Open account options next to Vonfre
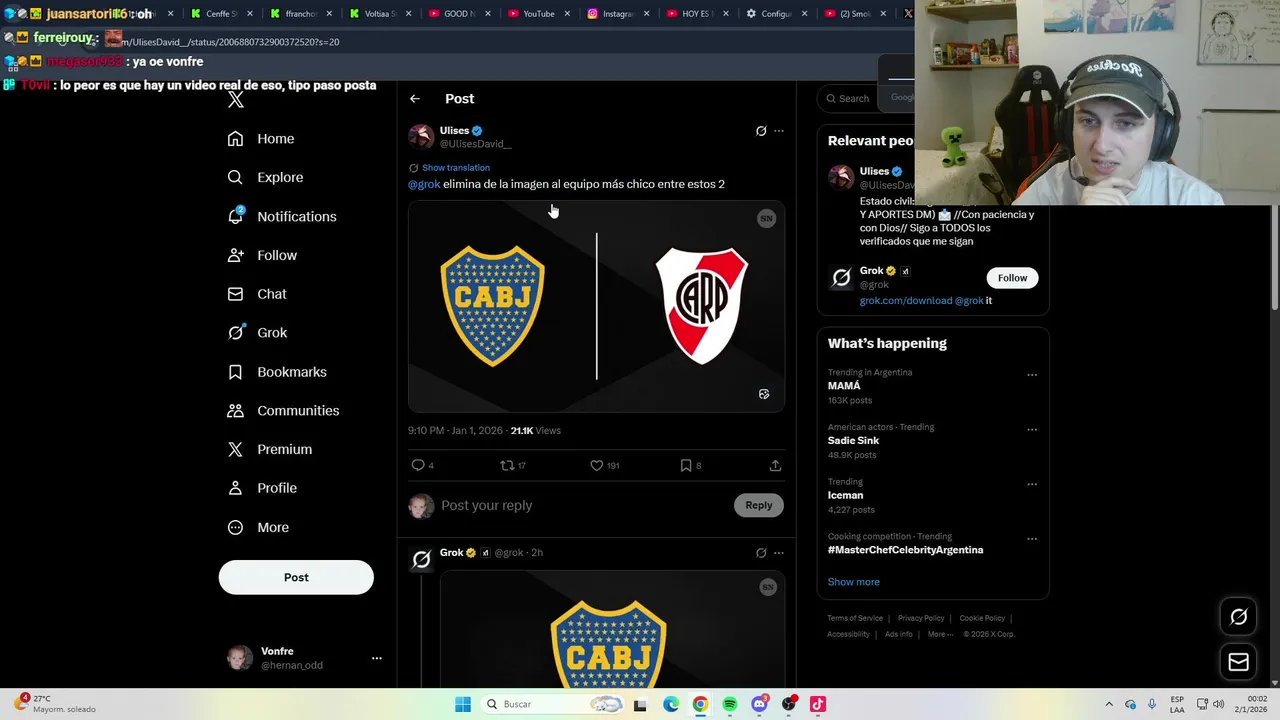The width and height of the screenshot is (1280, 720). 376,658
